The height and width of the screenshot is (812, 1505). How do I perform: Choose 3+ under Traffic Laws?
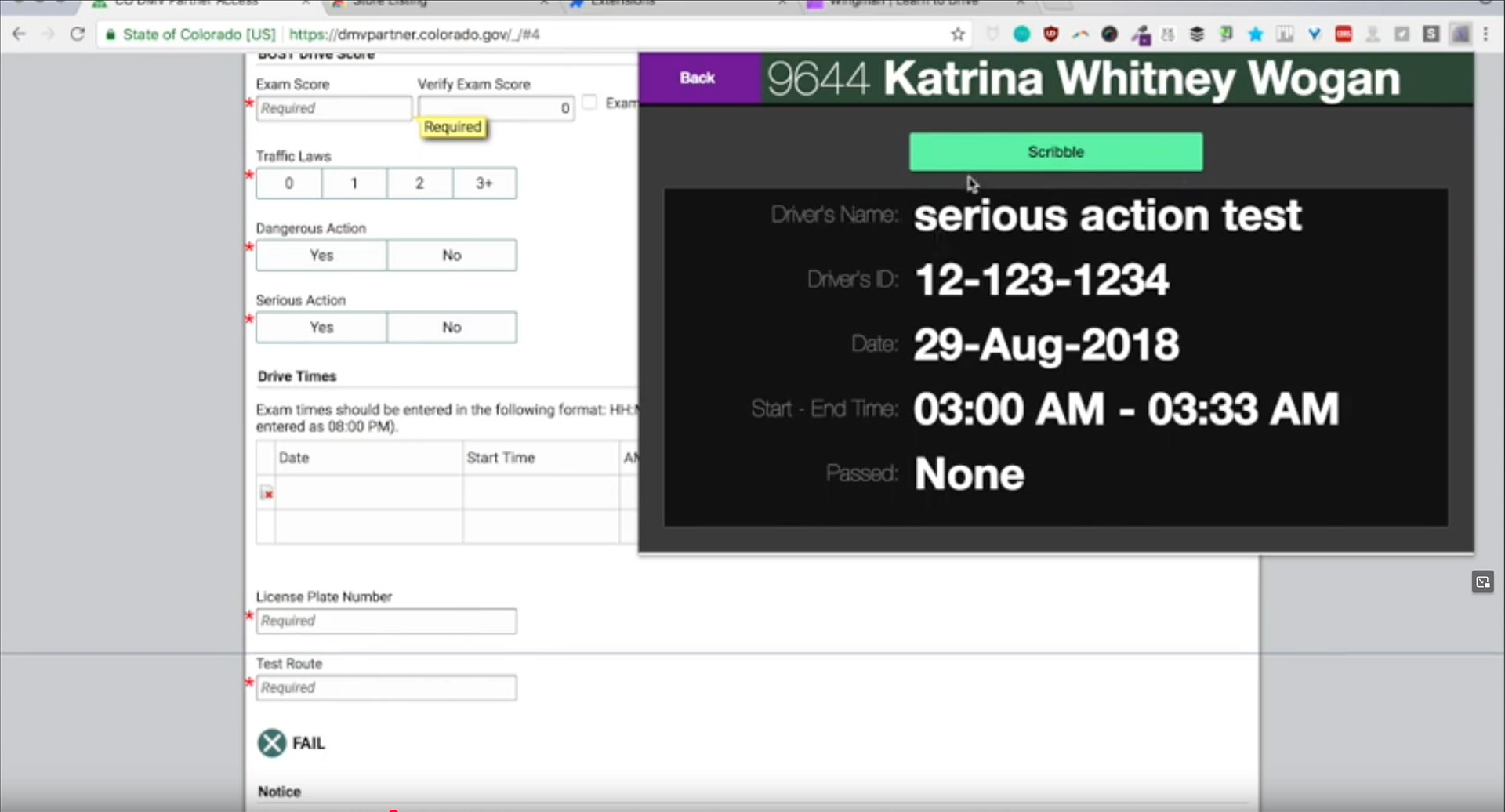coord(484,183)
